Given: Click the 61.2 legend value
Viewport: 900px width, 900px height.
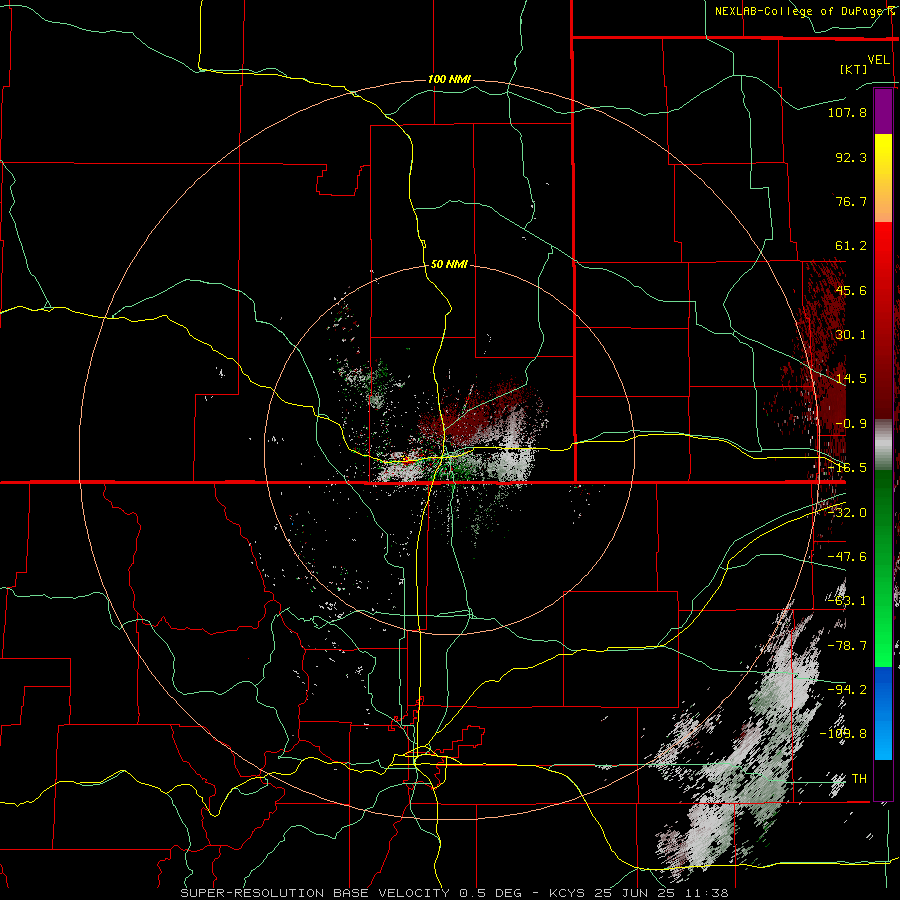Looking at the screenshot, I should tap(851, 246).
